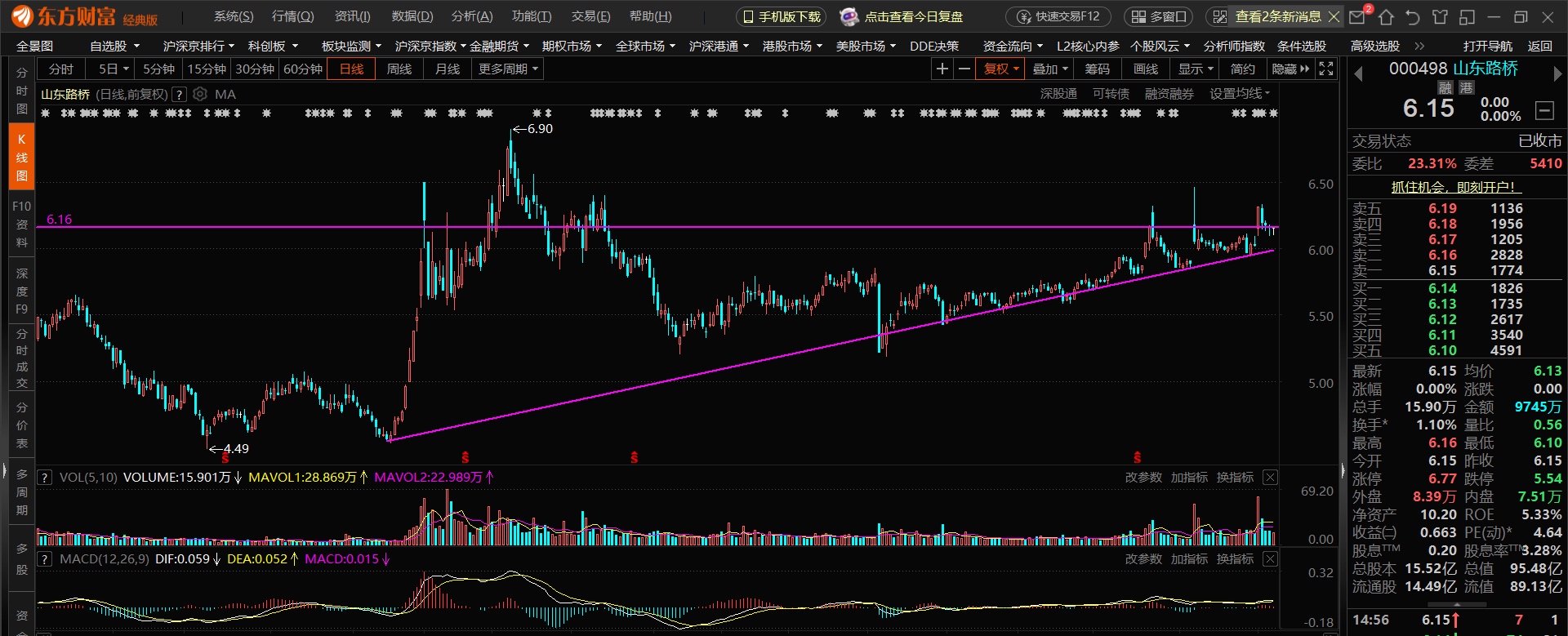Switch to 5分钟 candlestick period
This screenshot has height=636, width=1568.
point(158,69)
